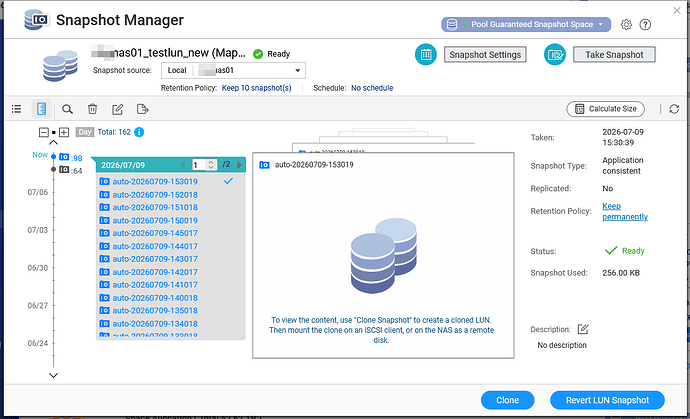Open the settings gear icon
The width and height of the screenshot is (690, 419).
coord(626,25)
